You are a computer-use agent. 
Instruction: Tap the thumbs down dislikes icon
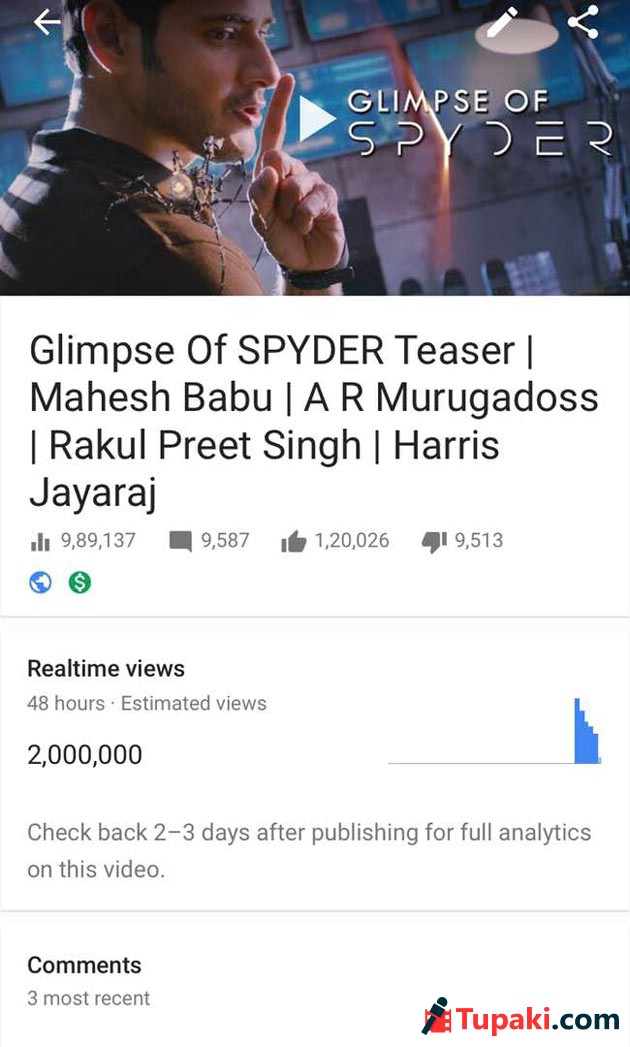coord(434,542)
